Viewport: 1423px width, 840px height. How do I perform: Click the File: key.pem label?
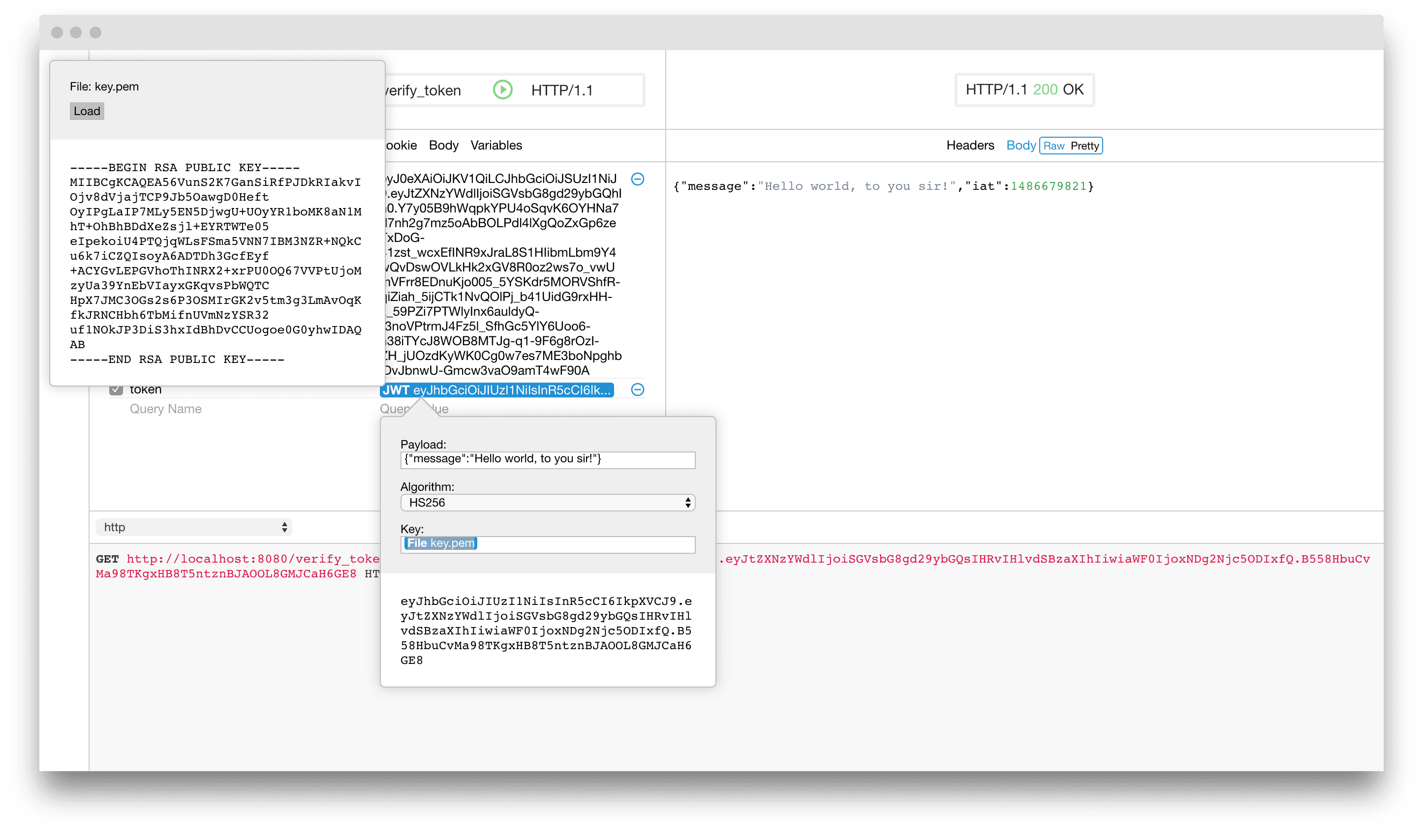click(104, 87)
